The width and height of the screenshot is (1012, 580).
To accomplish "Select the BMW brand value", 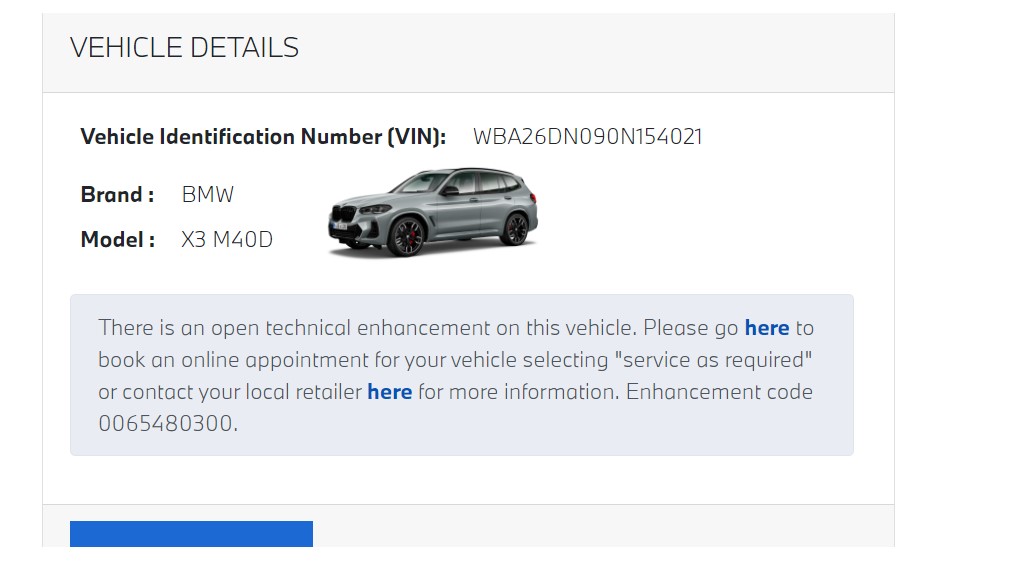I will click(207, 195).
